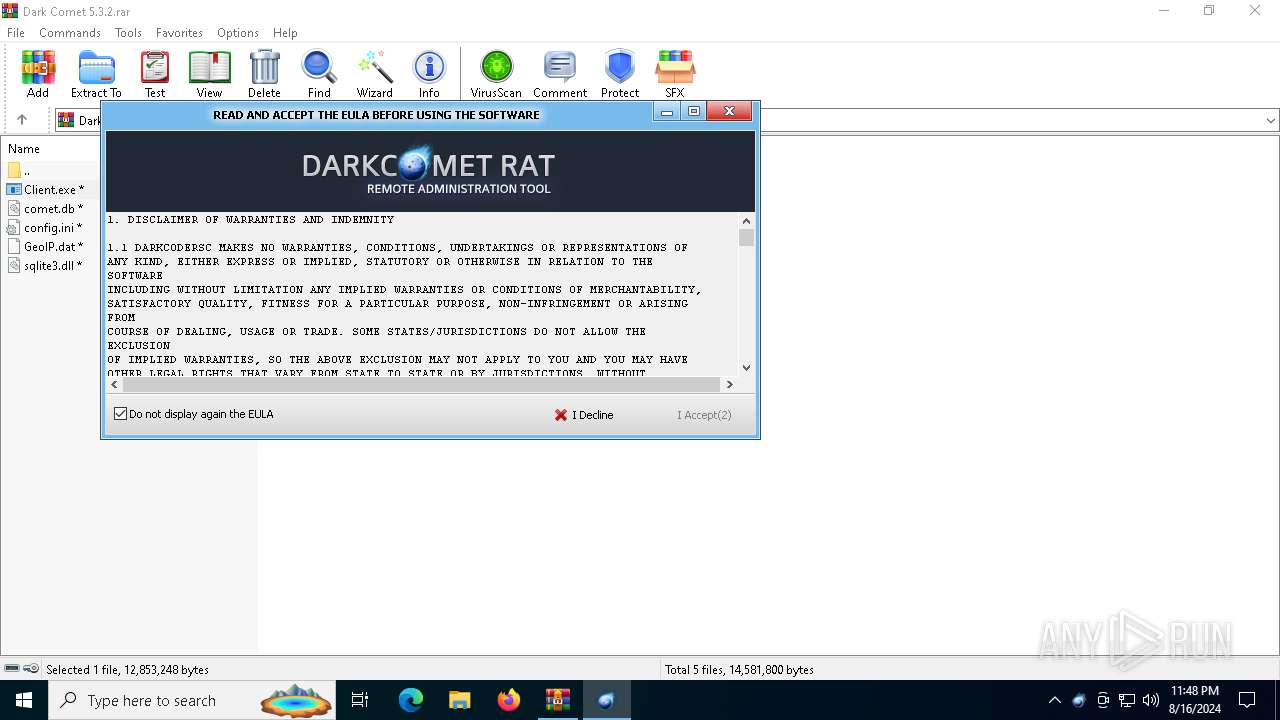
Task: Open the Favorites menu
Action: [180, 33]
